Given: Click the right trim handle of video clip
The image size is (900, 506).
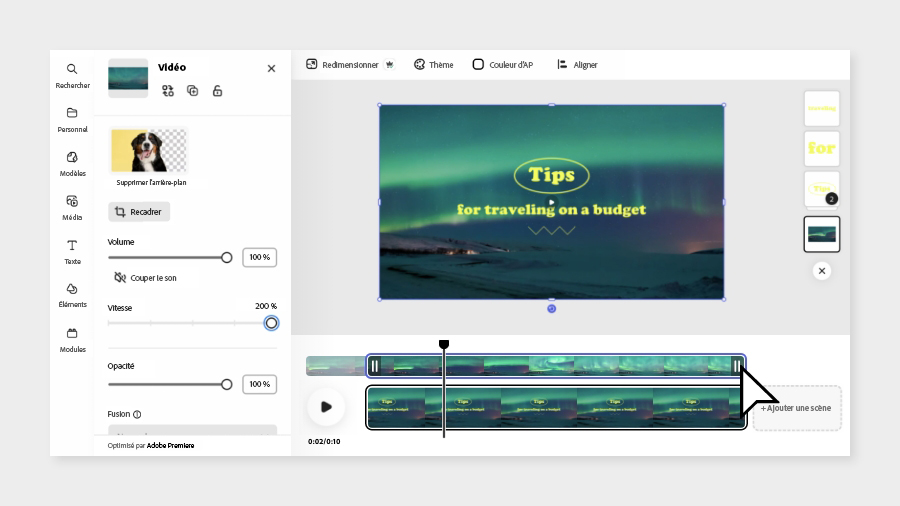Looking at the screenshot, I should coord(737,366).
